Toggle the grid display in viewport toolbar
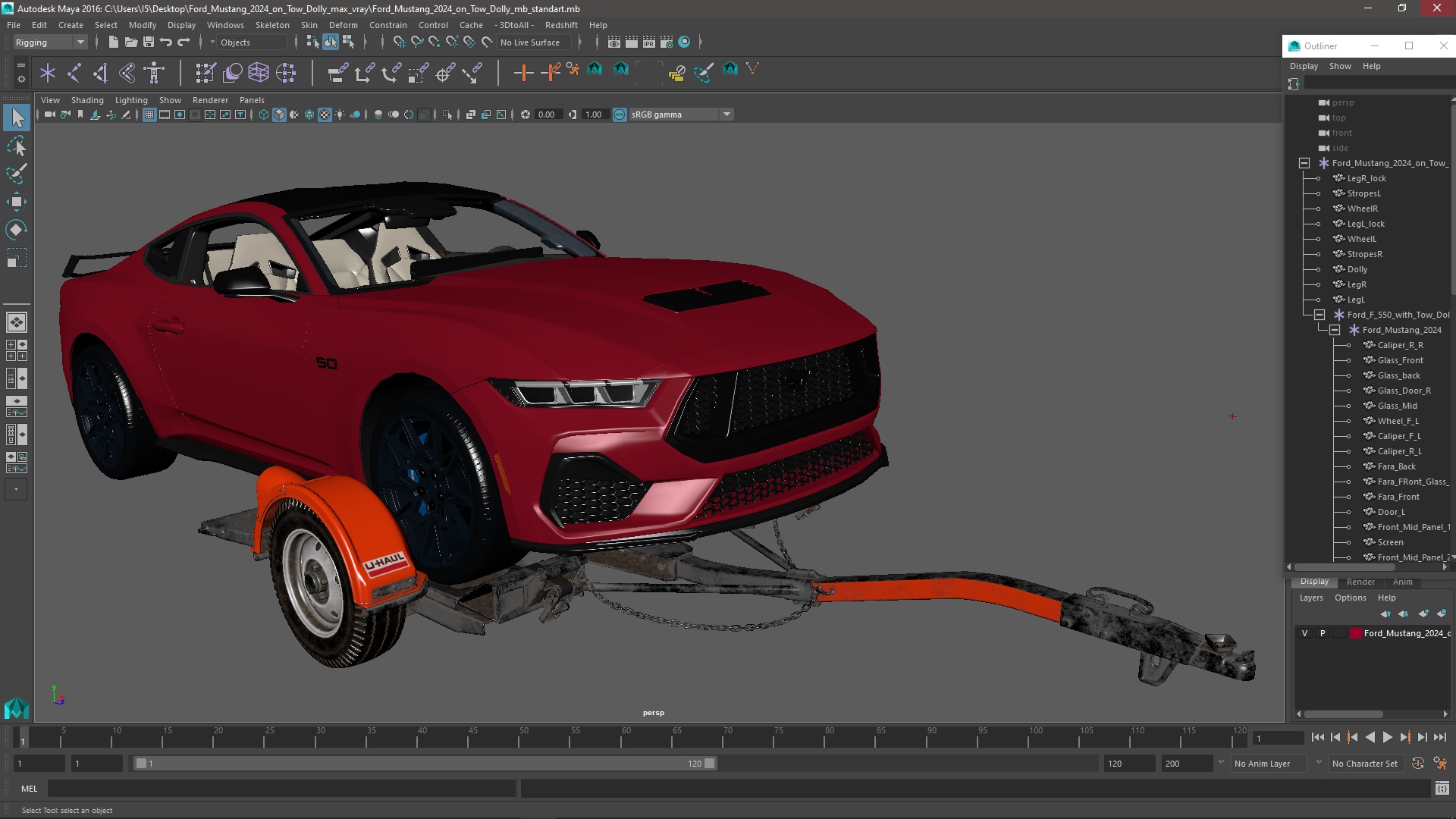1456x819 pixels. tap(149, 115)
